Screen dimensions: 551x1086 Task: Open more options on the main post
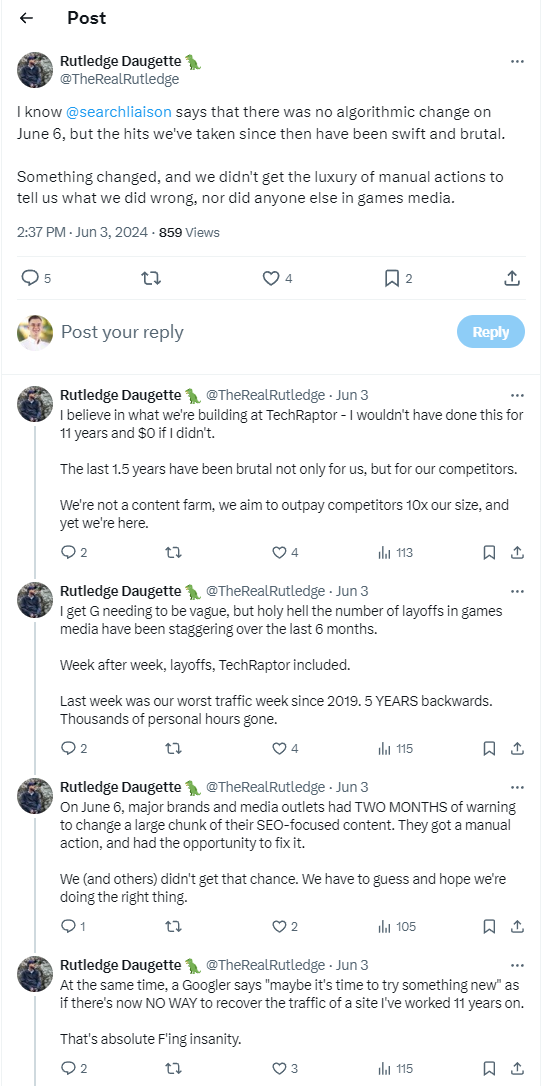coord(517,62)
